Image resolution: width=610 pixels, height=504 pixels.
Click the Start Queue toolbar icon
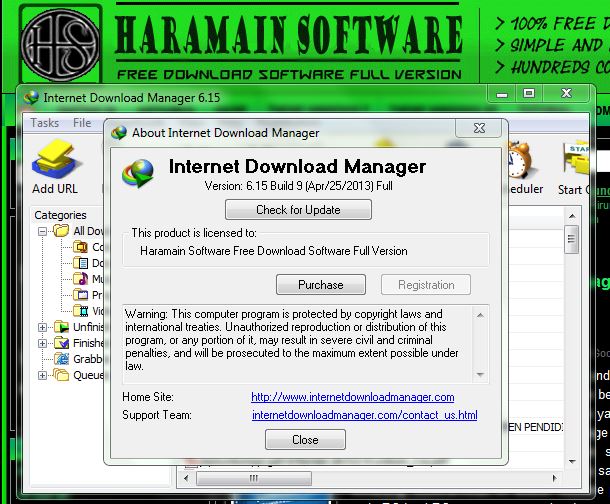pyautogui.click(x=576, y=159)
